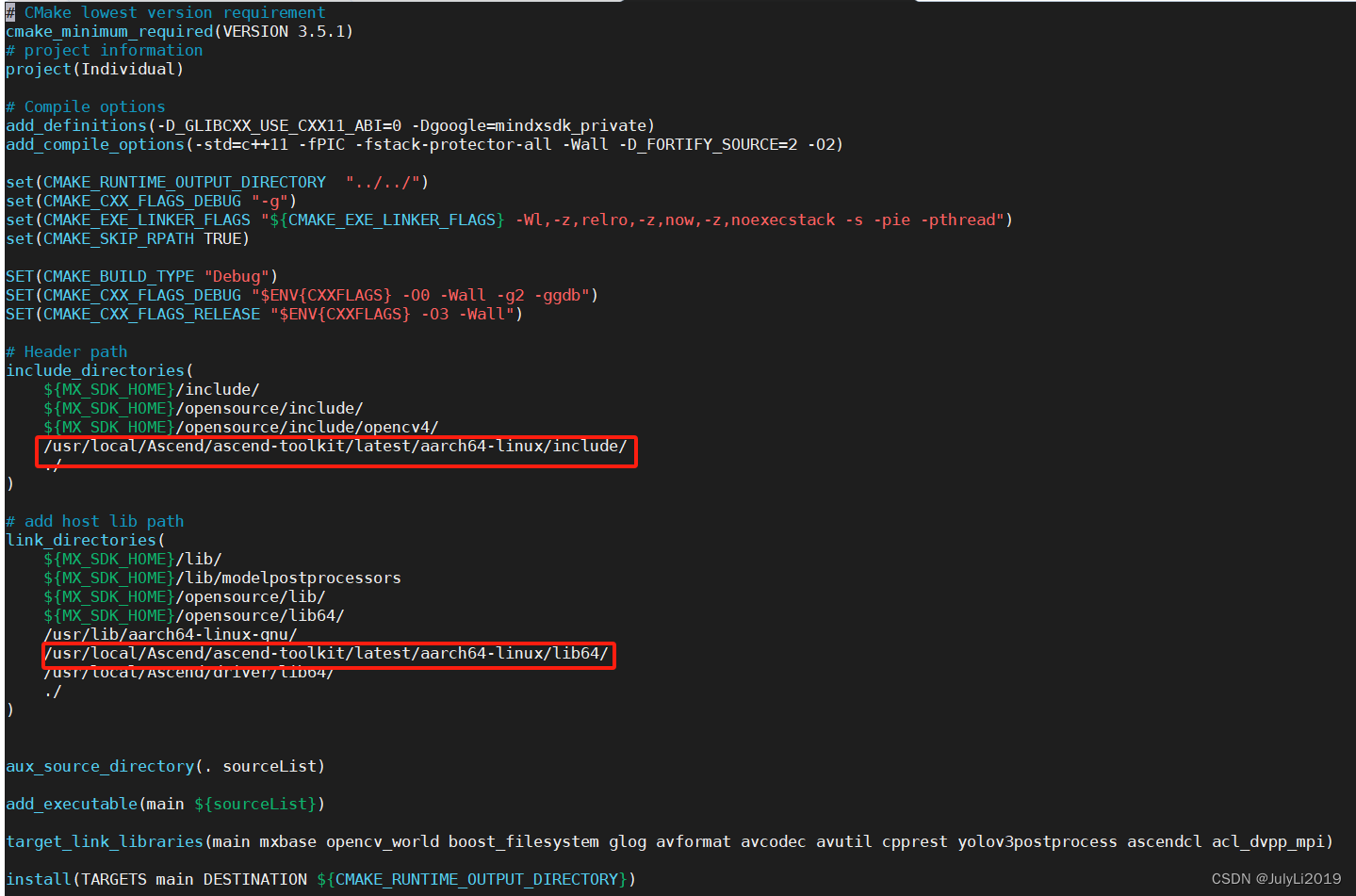This screenshot has height=896, width=1356.
Task: Click 'opencv_world' in link libraries
Action: click(x=382, y=841)
